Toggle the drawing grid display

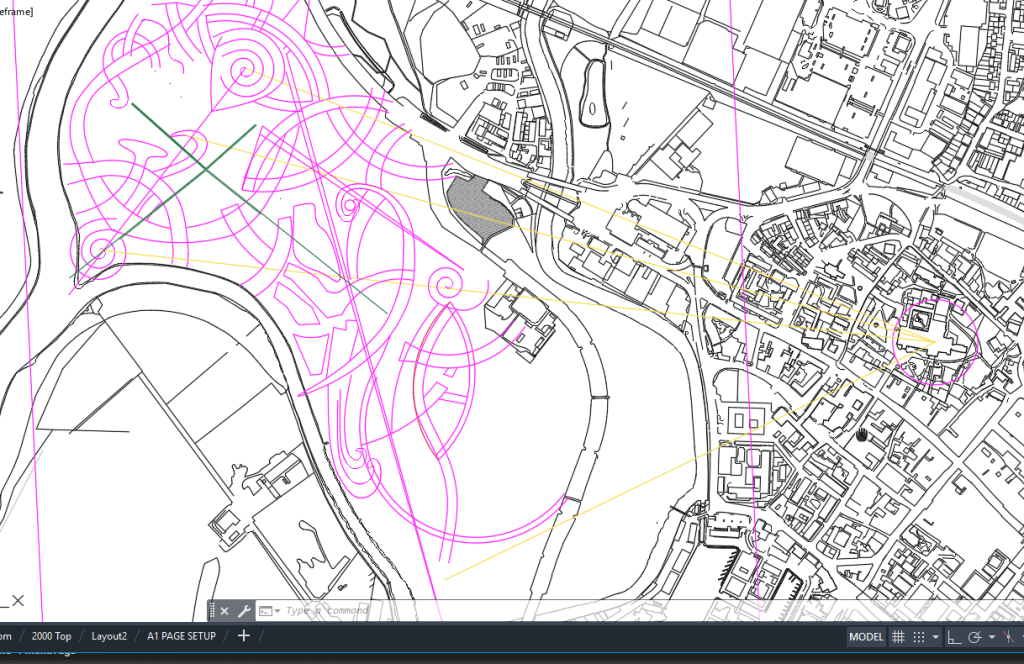click(x=898, y=637)
